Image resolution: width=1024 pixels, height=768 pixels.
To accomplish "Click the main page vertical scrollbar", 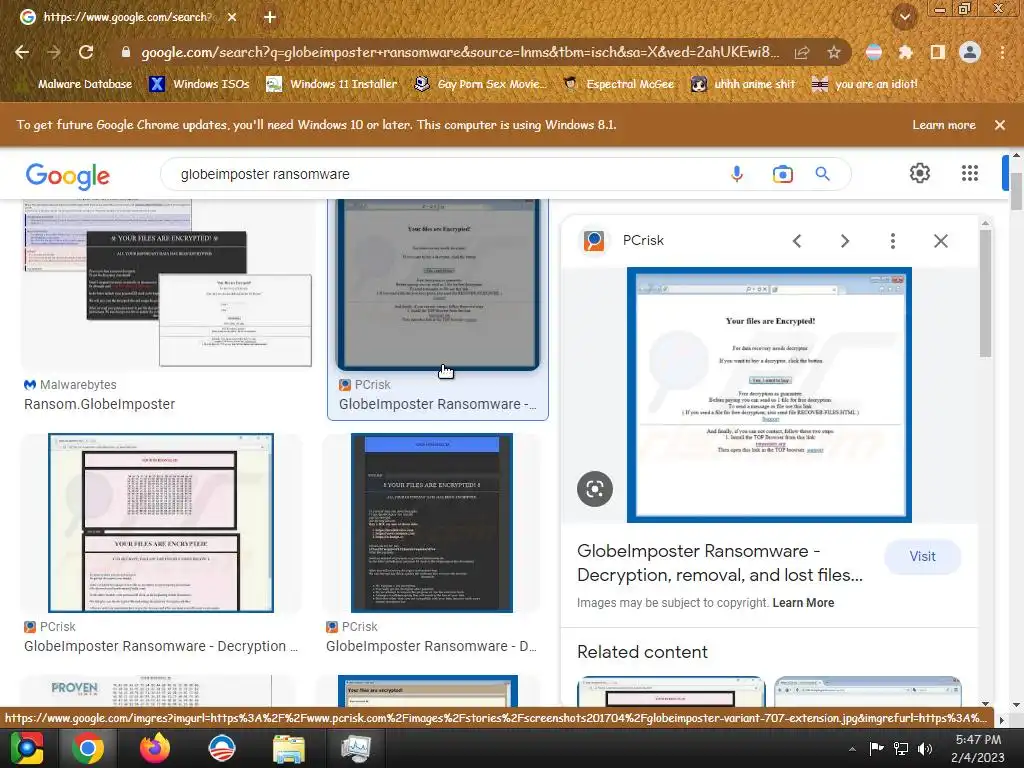I will click(1016, 193).
